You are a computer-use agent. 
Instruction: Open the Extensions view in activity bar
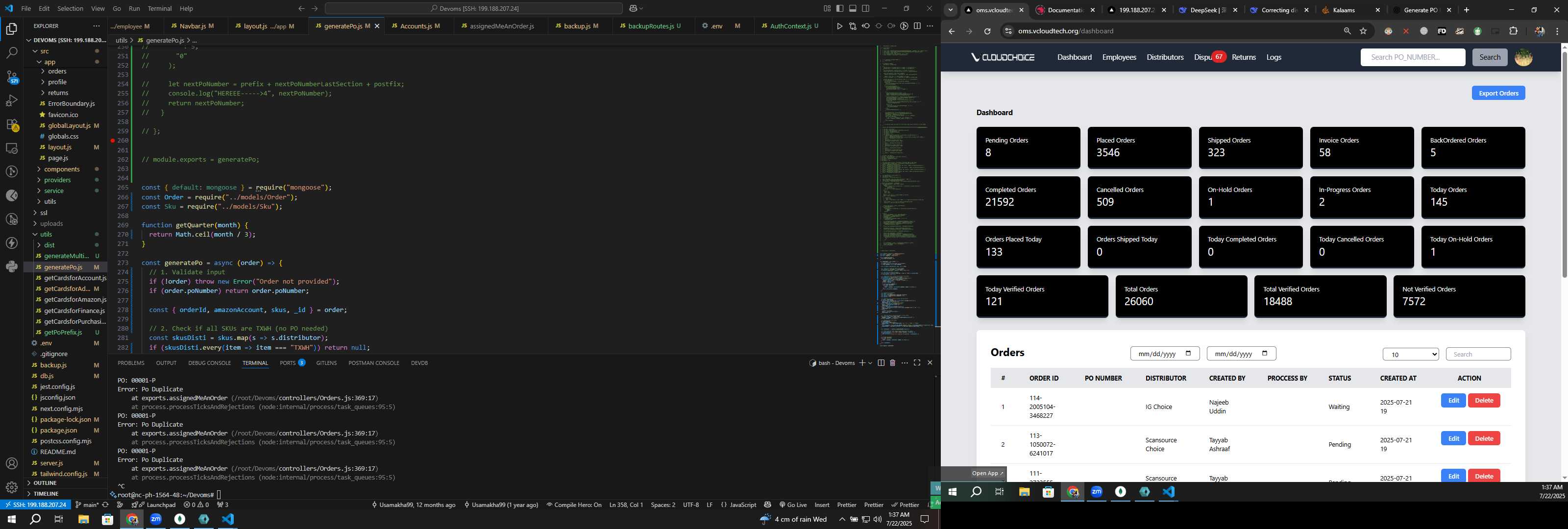click(x=12, y=124)
